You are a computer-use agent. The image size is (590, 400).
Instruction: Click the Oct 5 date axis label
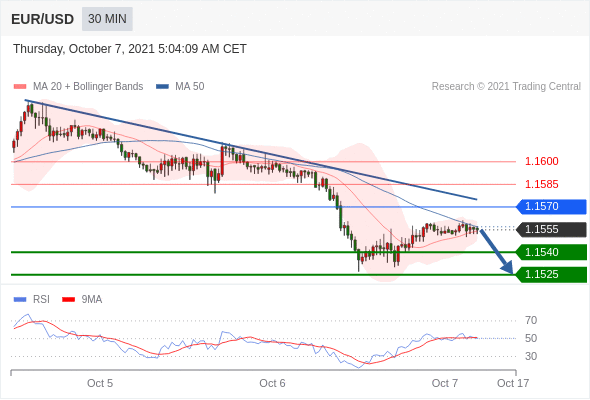[100, 383]
